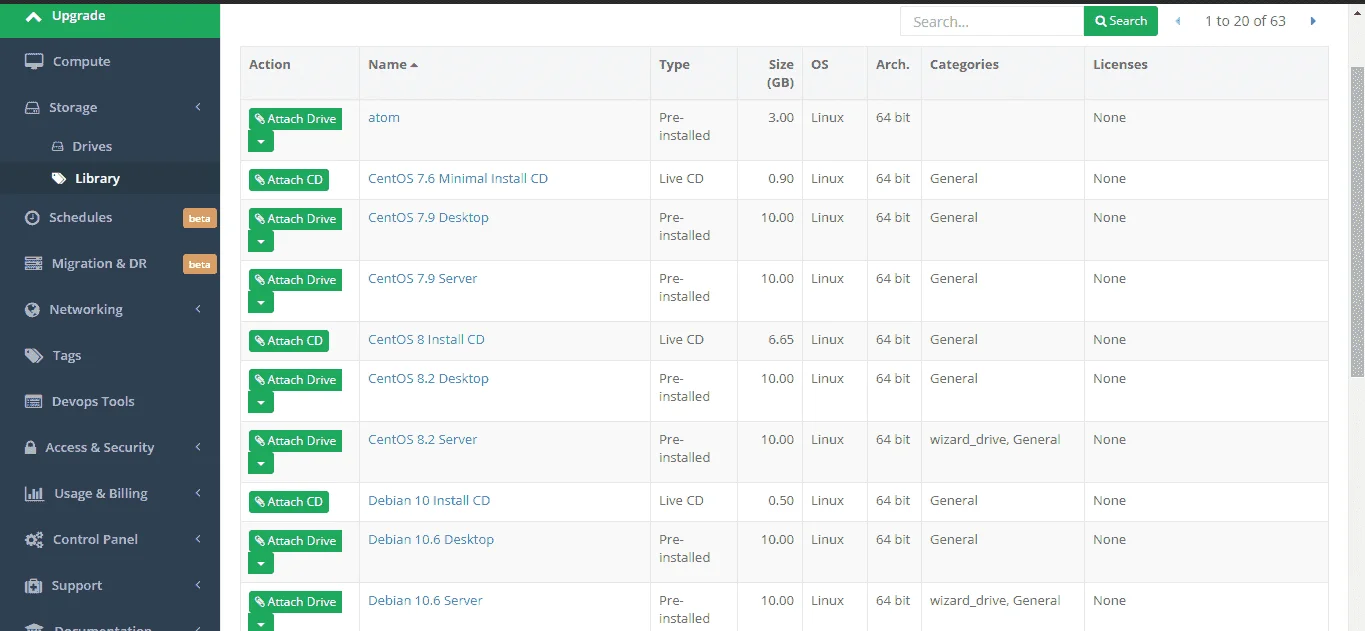Open Schedules in sidebar
The image size is (1365, 631).
pyautogui.click(x=110, y=217)
